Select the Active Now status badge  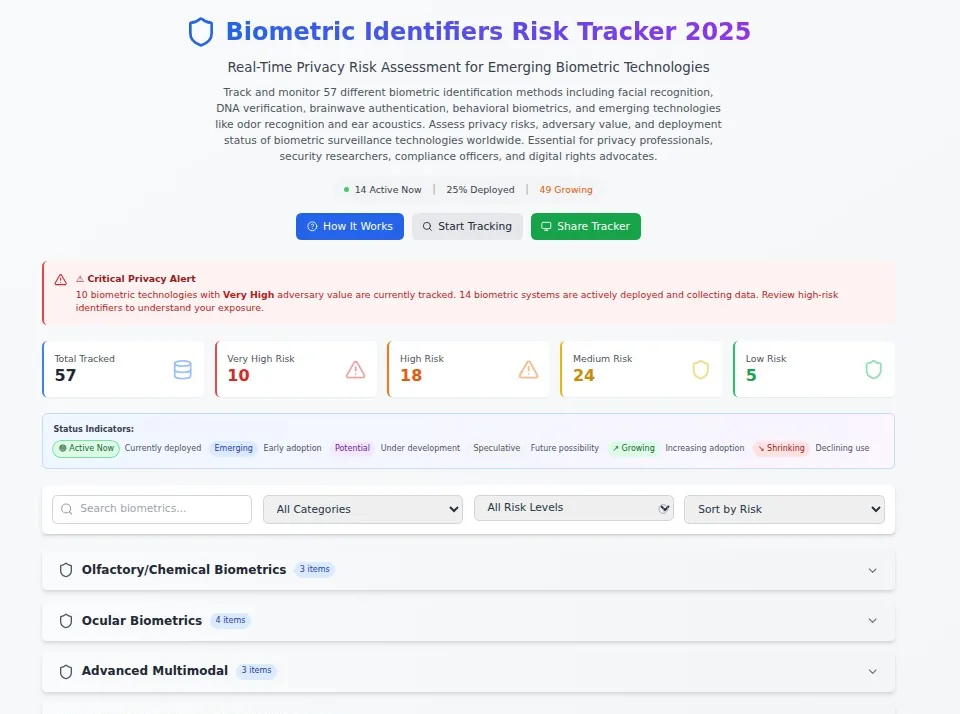[x=86, y=448]
